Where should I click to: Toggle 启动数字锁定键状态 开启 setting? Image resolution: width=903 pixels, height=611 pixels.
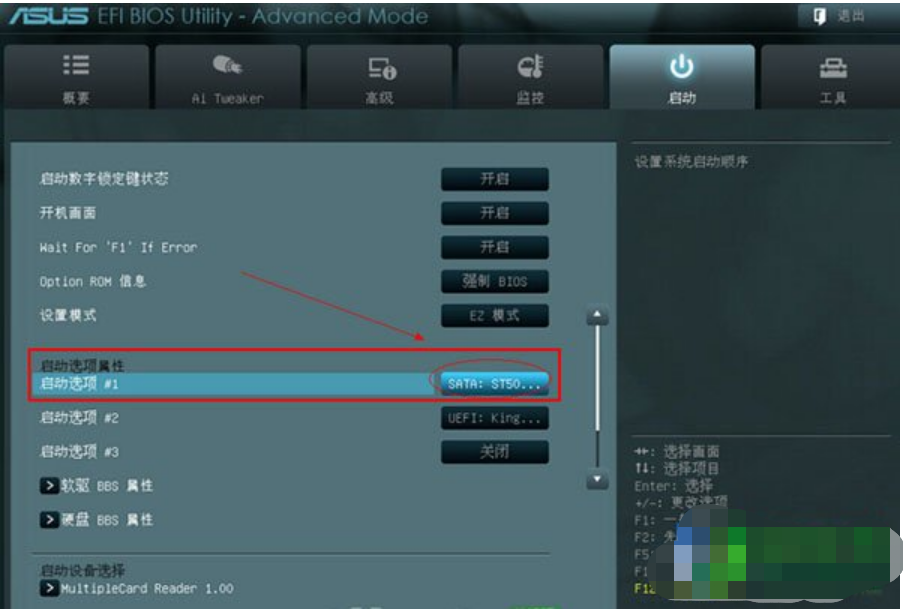pyautogui.click(x=495, y=179)
